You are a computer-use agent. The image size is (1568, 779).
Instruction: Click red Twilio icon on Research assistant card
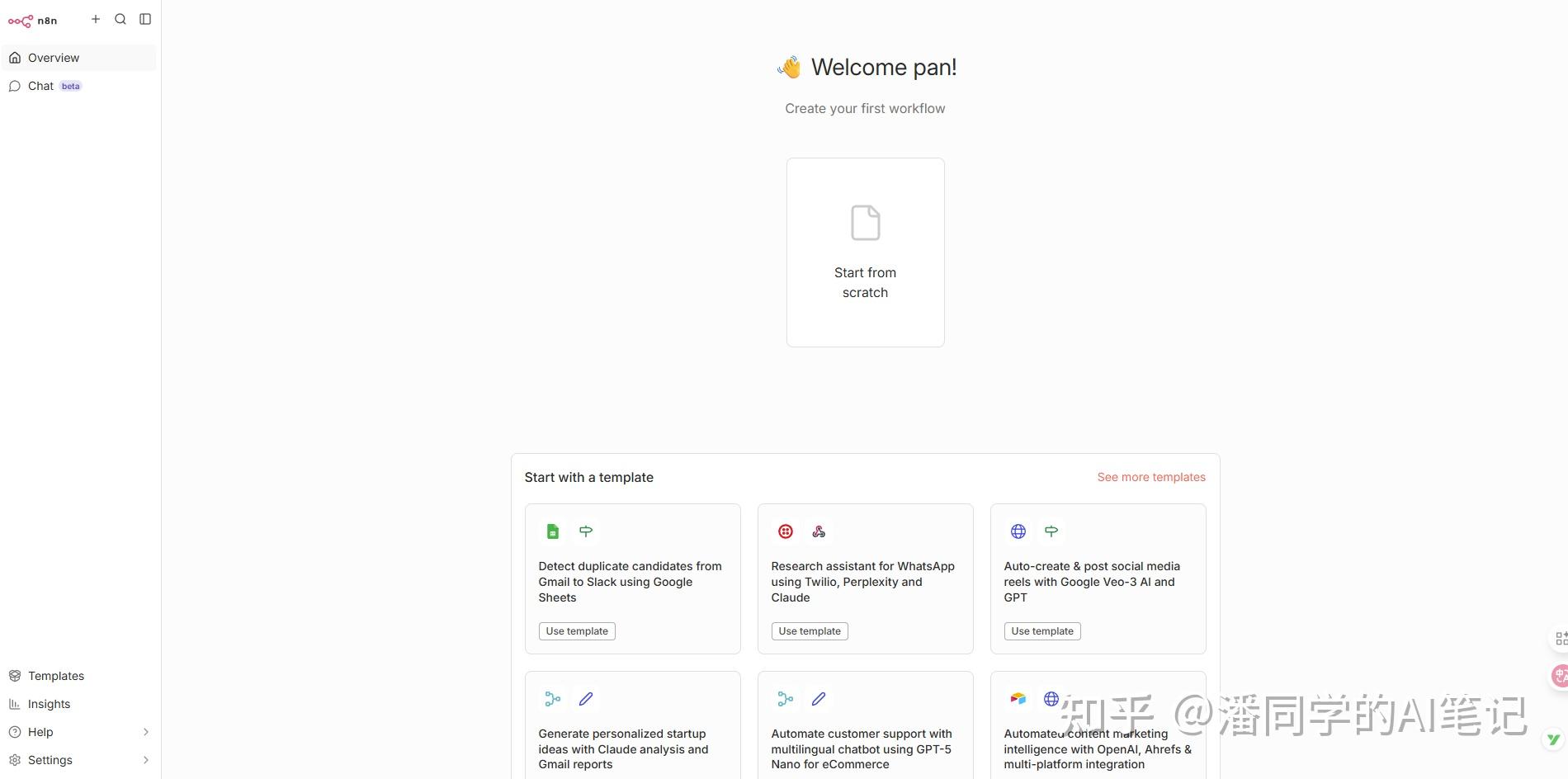pyautogui.click(x=786, y=531)
